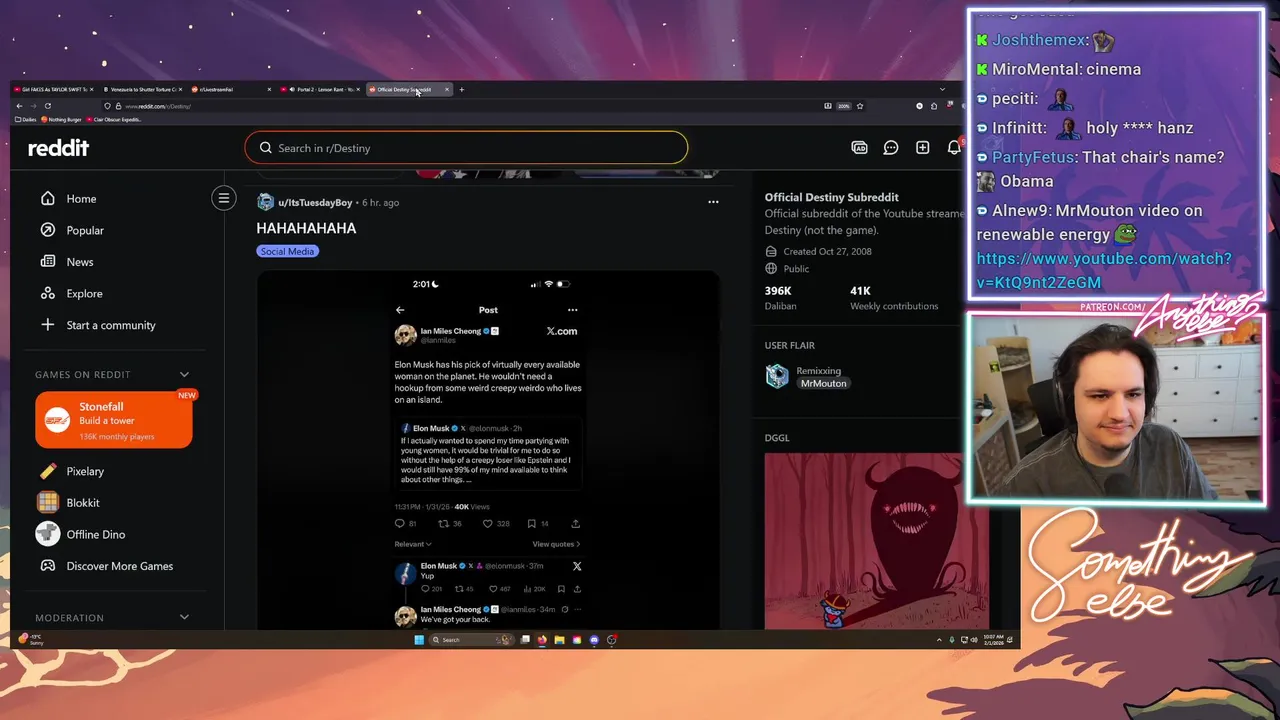Reload the page in the browser
Viewport: 1280px width, 720px height.
(x=47, y=106)
